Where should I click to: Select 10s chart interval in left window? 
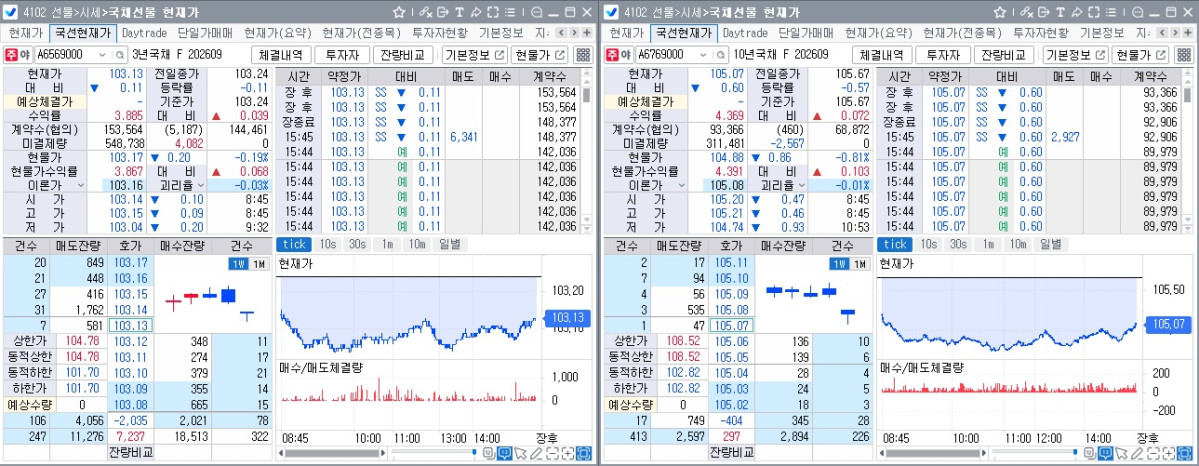coord(328,244)
